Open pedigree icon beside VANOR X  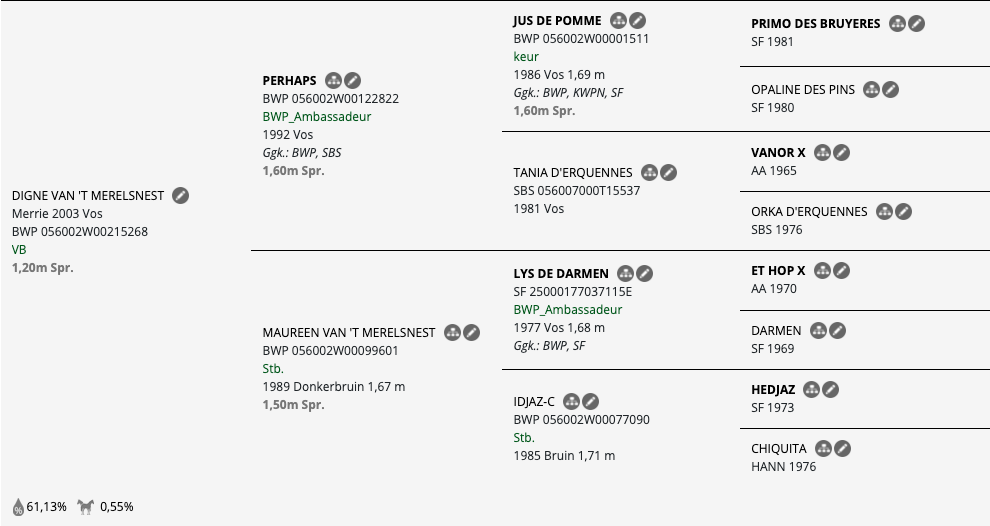click(822, 152)
